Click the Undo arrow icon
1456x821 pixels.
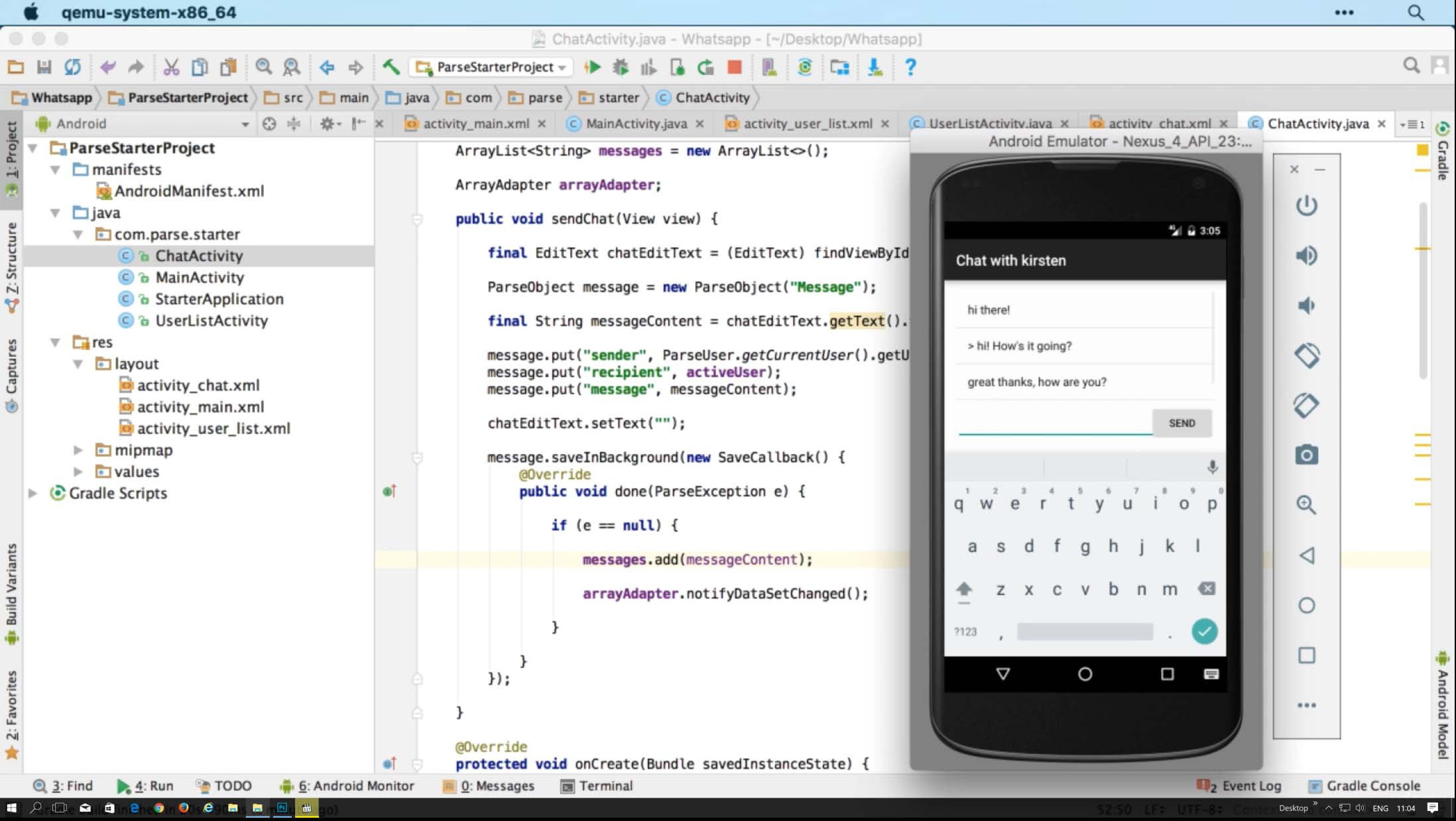click(x=107, y=67)
